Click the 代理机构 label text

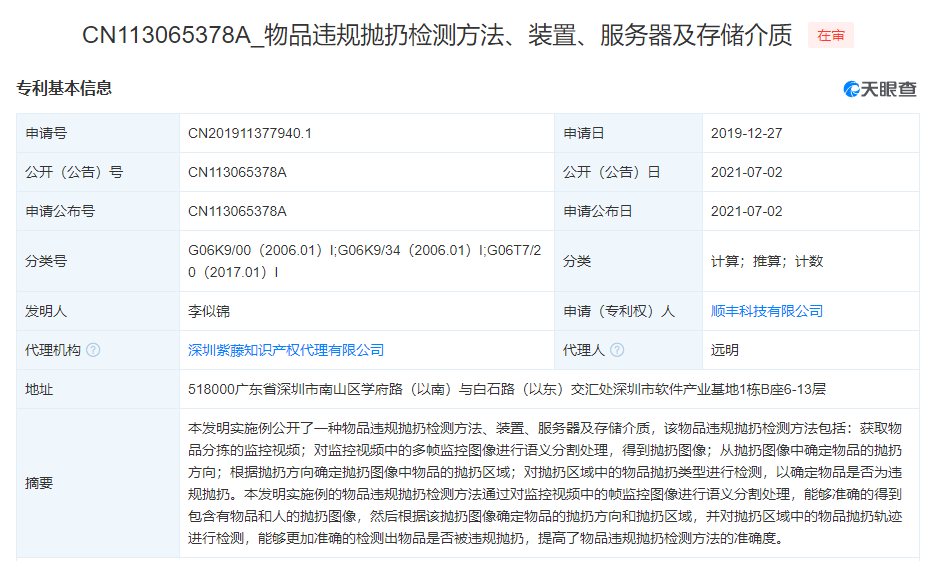[x=53, y=350]
